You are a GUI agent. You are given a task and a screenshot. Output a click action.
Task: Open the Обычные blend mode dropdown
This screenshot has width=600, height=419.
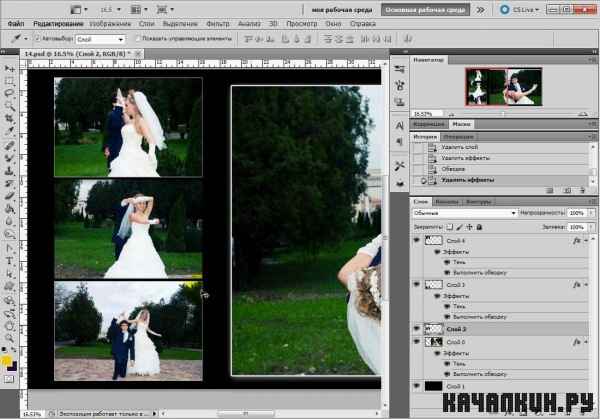click(465, 213)
